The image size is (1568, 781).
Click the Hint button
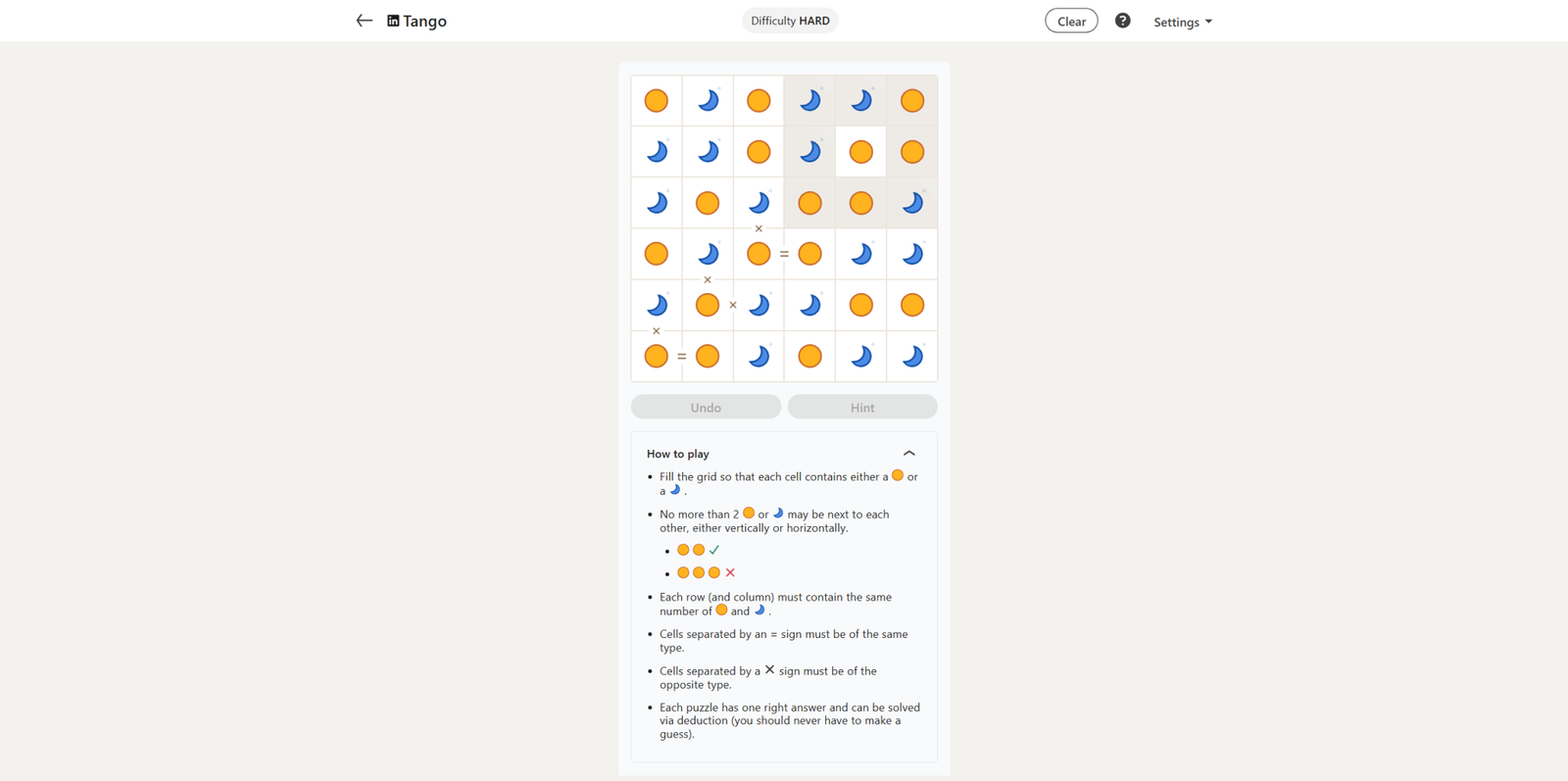pos(862,407)
